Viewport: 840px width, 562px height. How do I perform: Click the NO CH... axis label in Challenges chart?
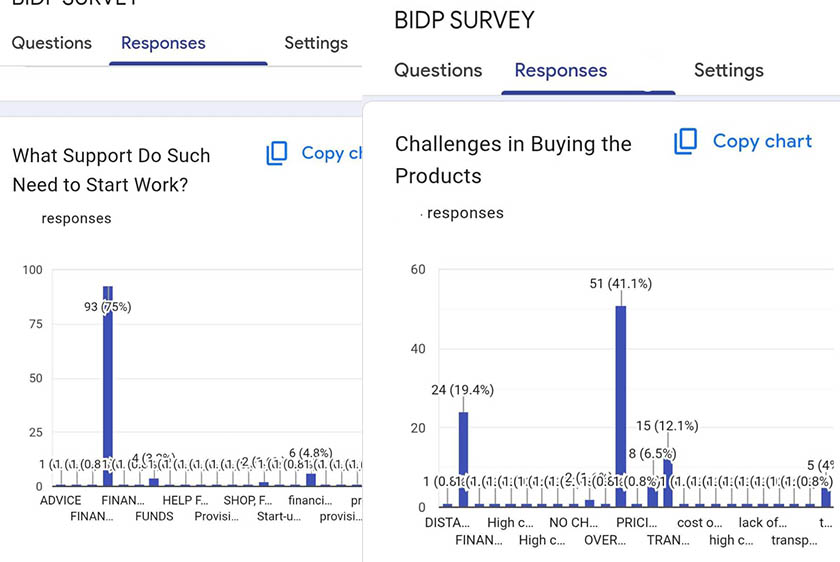pos(573,522)
